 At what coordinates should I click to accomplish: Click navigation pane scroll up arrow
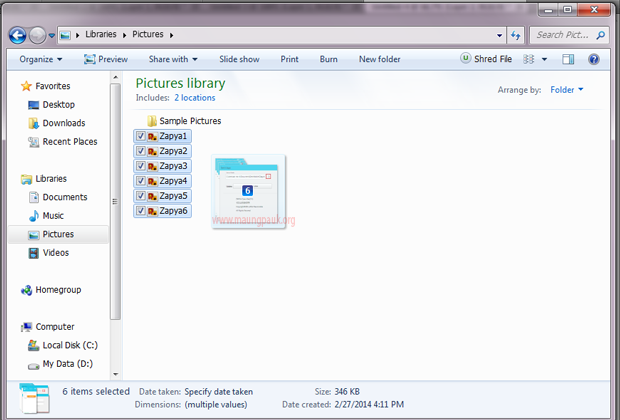[x=115, y=78]
